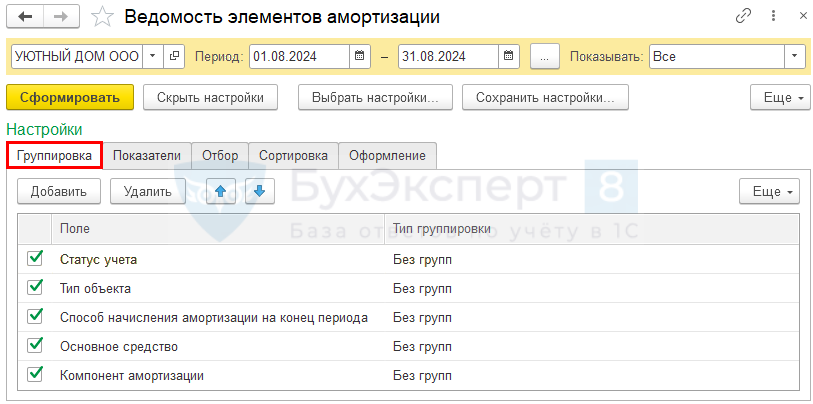Disable the Компонент амортизации field
The width and height of the screenshot is (813, 404).
pyautogui.click(x=36, y=375)
